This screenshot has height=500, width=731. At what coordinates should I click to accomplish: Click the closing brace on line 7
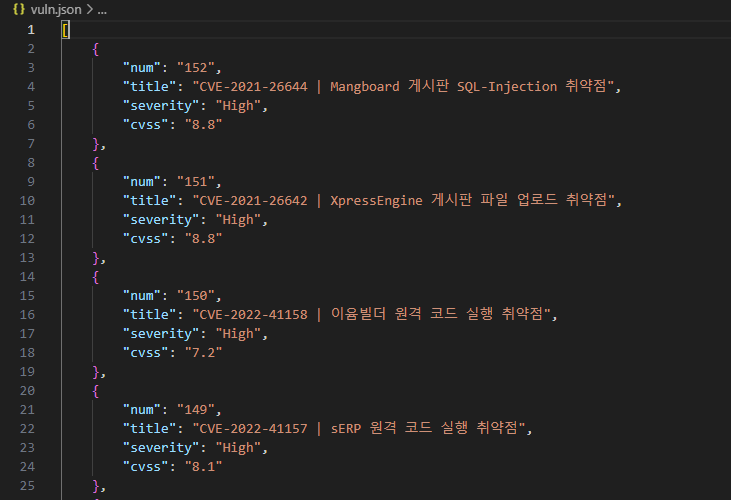point(96,144)
